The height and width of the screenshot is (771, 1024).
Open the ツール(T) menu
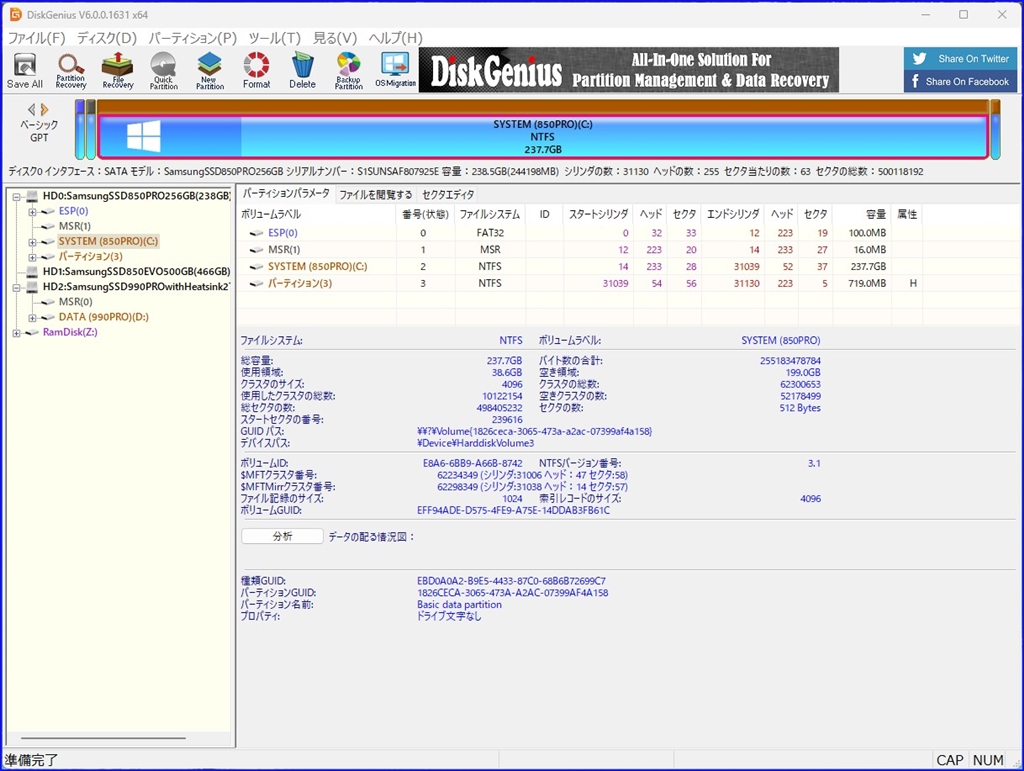click(274, 38)
